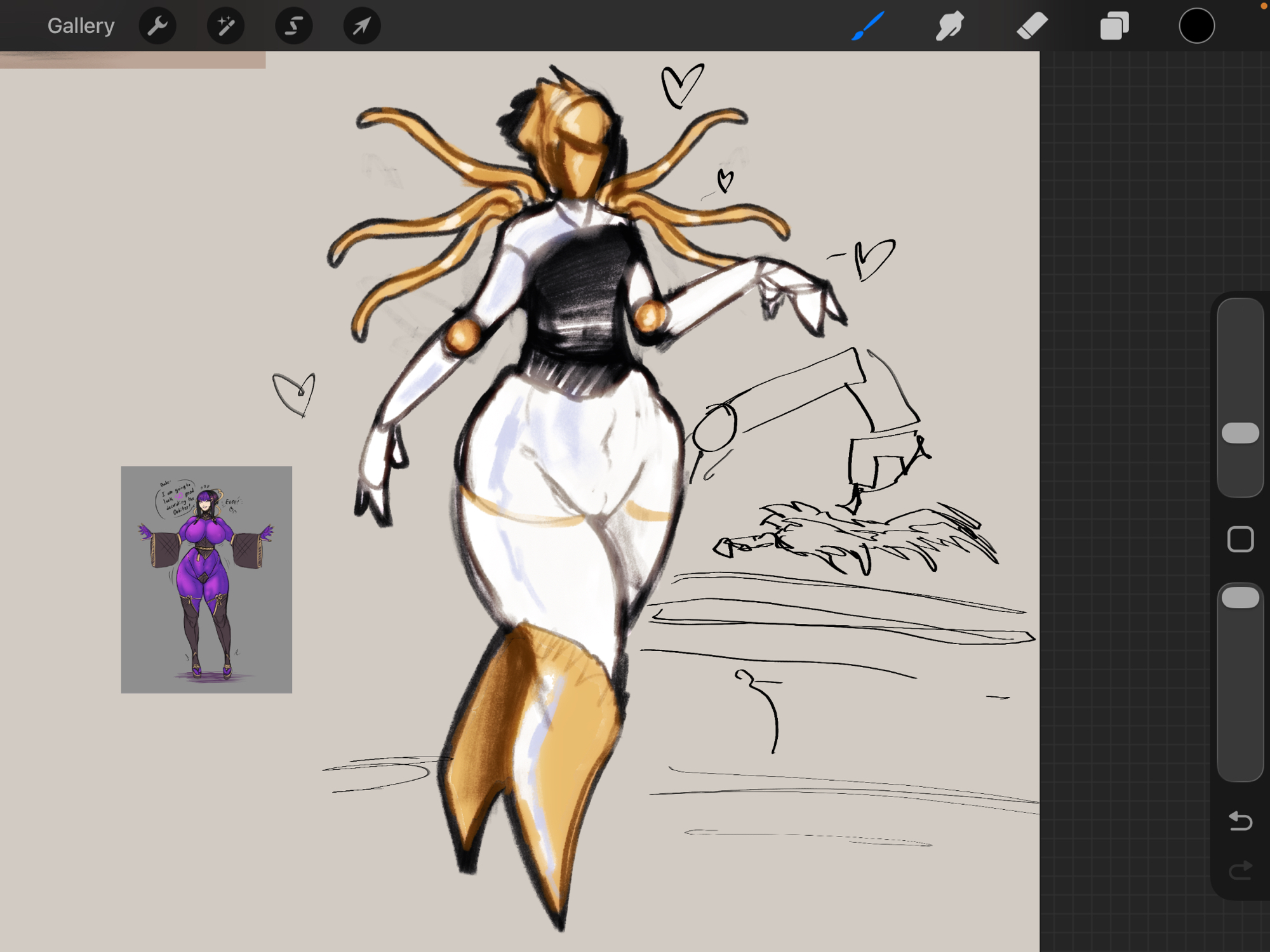Redo the undone stroke
Viewport: 1270px width, 952px height.
point(1240,871)
